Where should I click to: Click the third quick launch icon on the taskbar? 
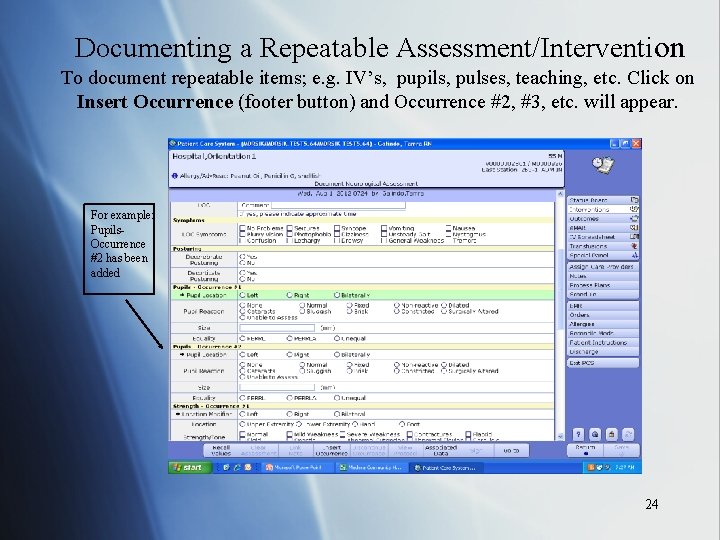click(x=248, y=467)
